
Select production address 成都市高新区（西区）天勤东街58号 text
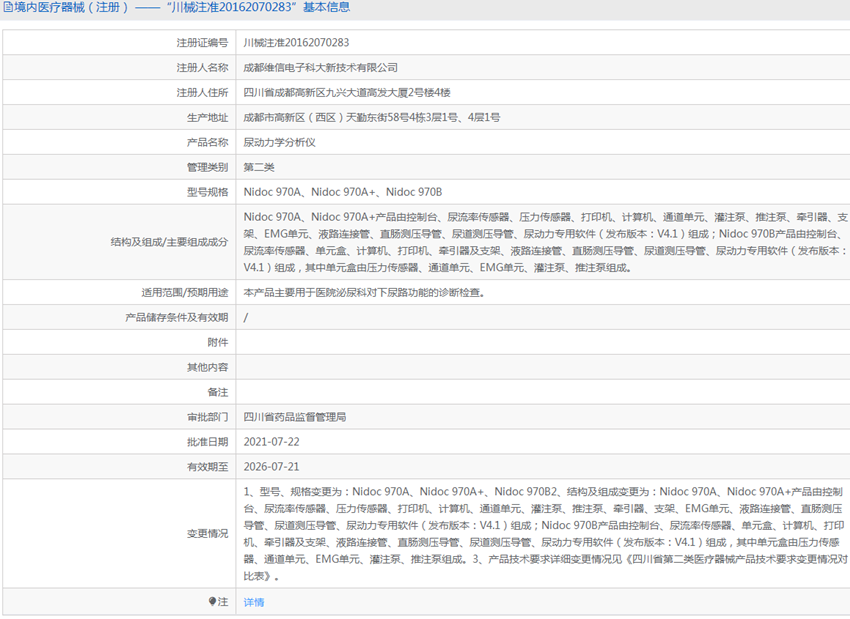click(x=325, y=117)
